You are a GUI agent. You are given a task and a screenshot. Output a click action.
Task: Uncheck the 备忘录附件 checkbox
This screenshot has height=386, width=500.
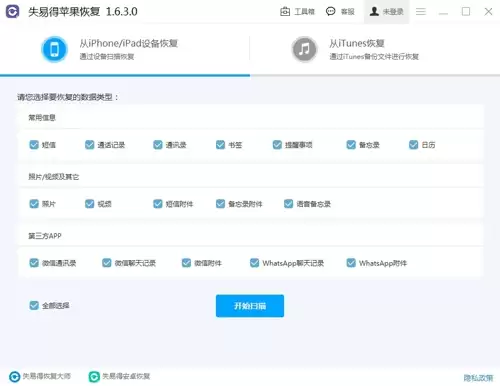[x=220, y=204]
